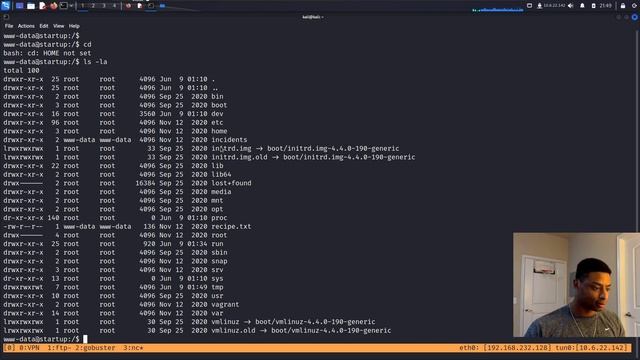
Task: Click tmux window 0:VPN in status bar
Action: [29, 348]
